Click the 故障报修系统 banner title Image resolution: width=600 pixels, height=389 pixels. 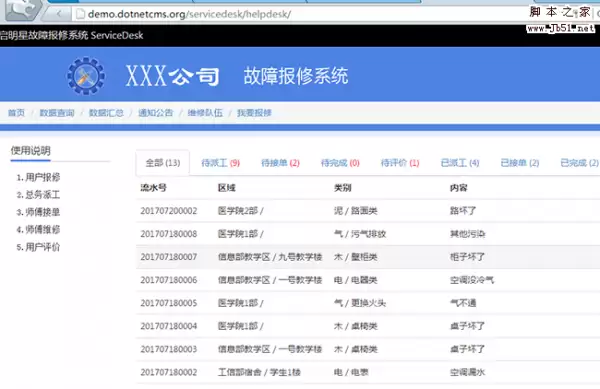click(296, 76)
